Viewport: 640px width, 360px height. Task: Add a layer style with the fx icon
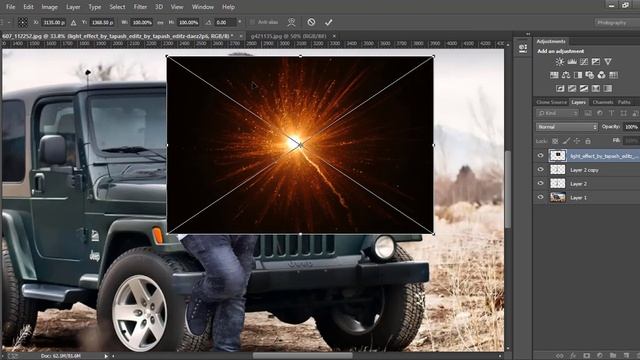click(573, 356)
